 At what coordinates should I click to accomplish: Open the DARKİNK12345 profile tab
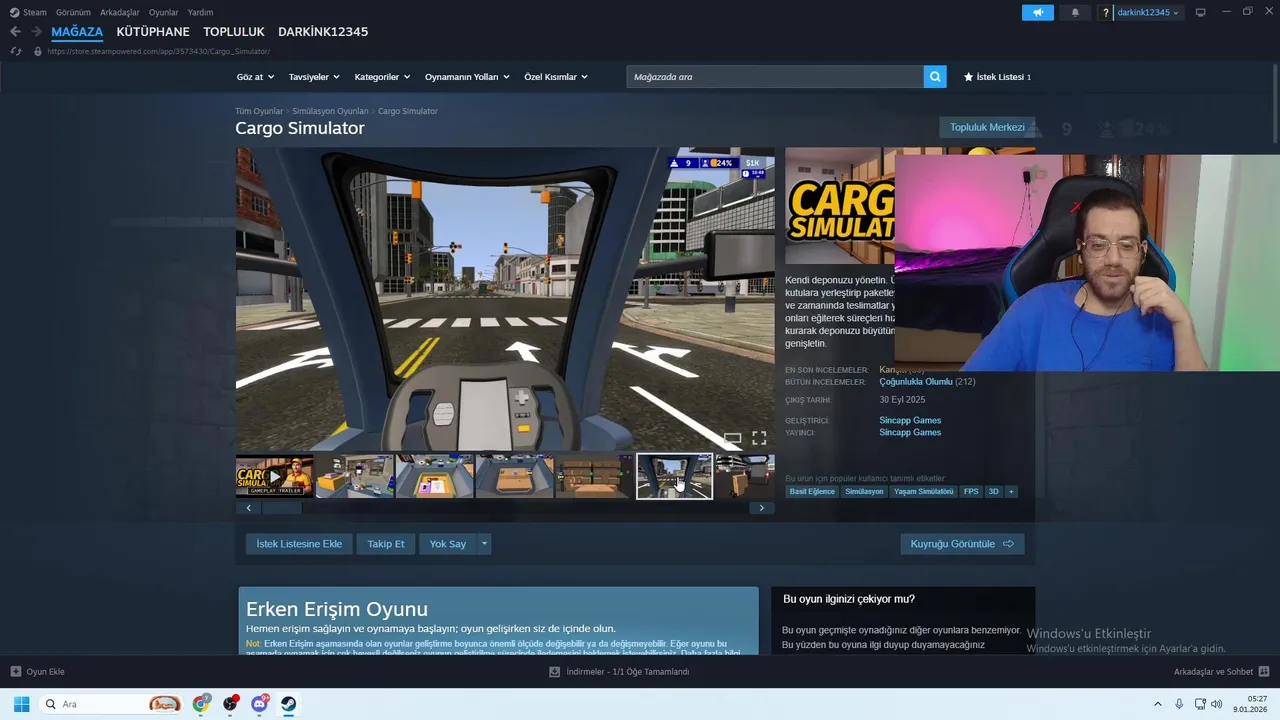[323, 32]
